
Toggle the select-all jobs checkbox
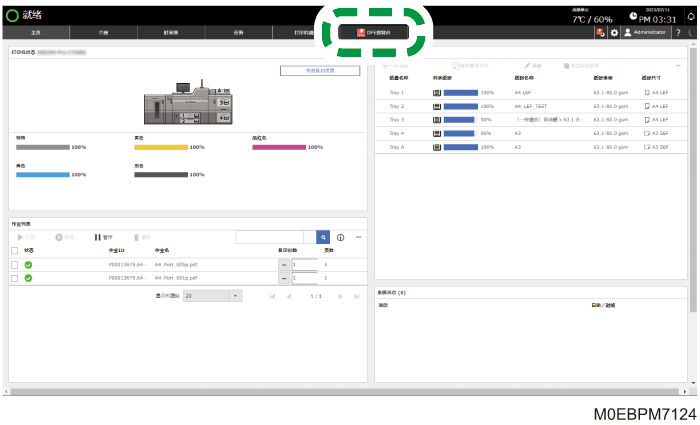tap(14, 250)
